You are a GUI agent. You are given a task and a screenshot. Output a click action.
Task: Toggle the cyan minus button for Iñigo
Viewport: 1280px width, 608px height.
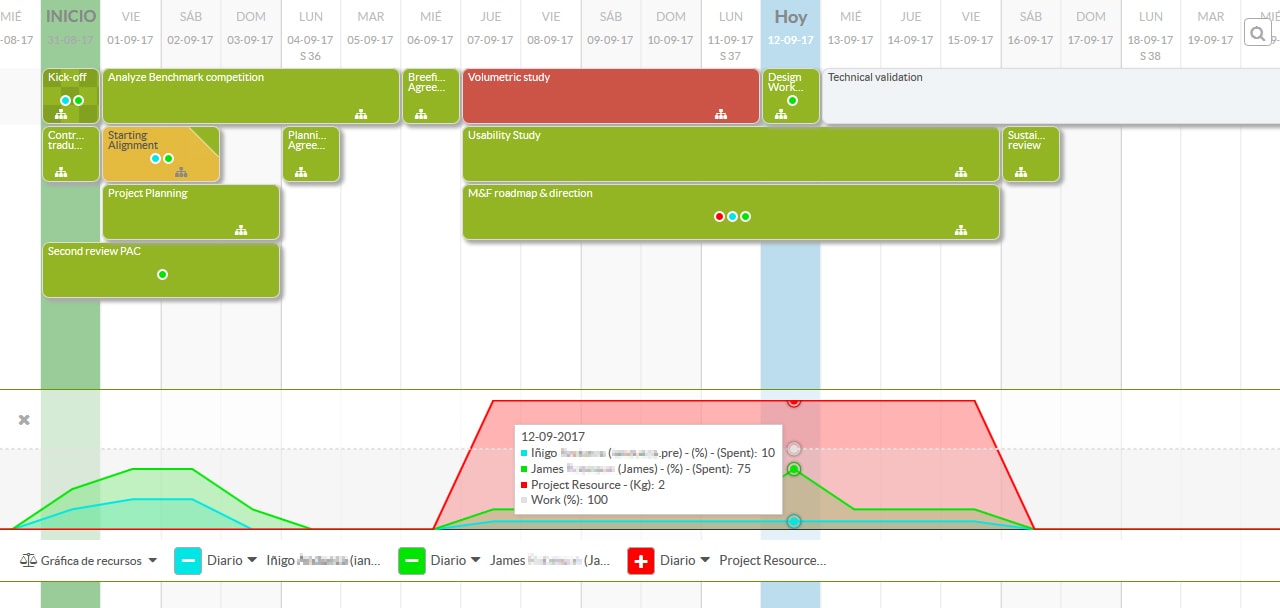click(188, 561)
